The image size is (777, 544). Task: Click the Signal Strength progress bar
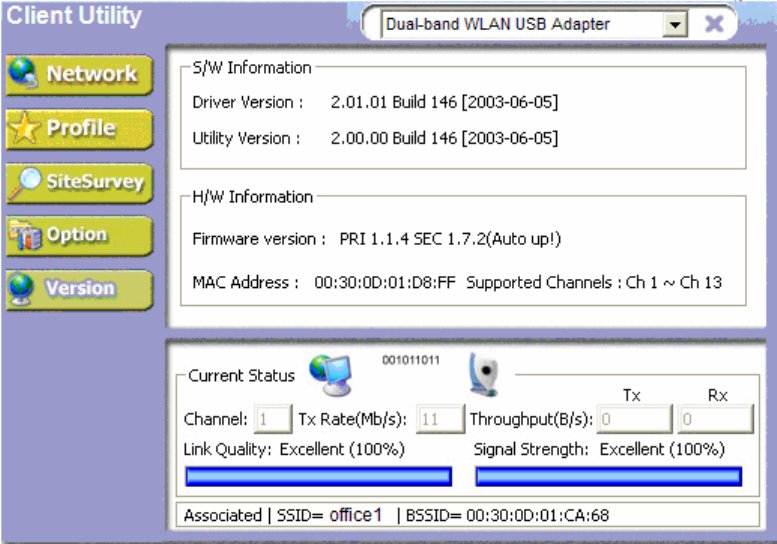tap(609, 477)
